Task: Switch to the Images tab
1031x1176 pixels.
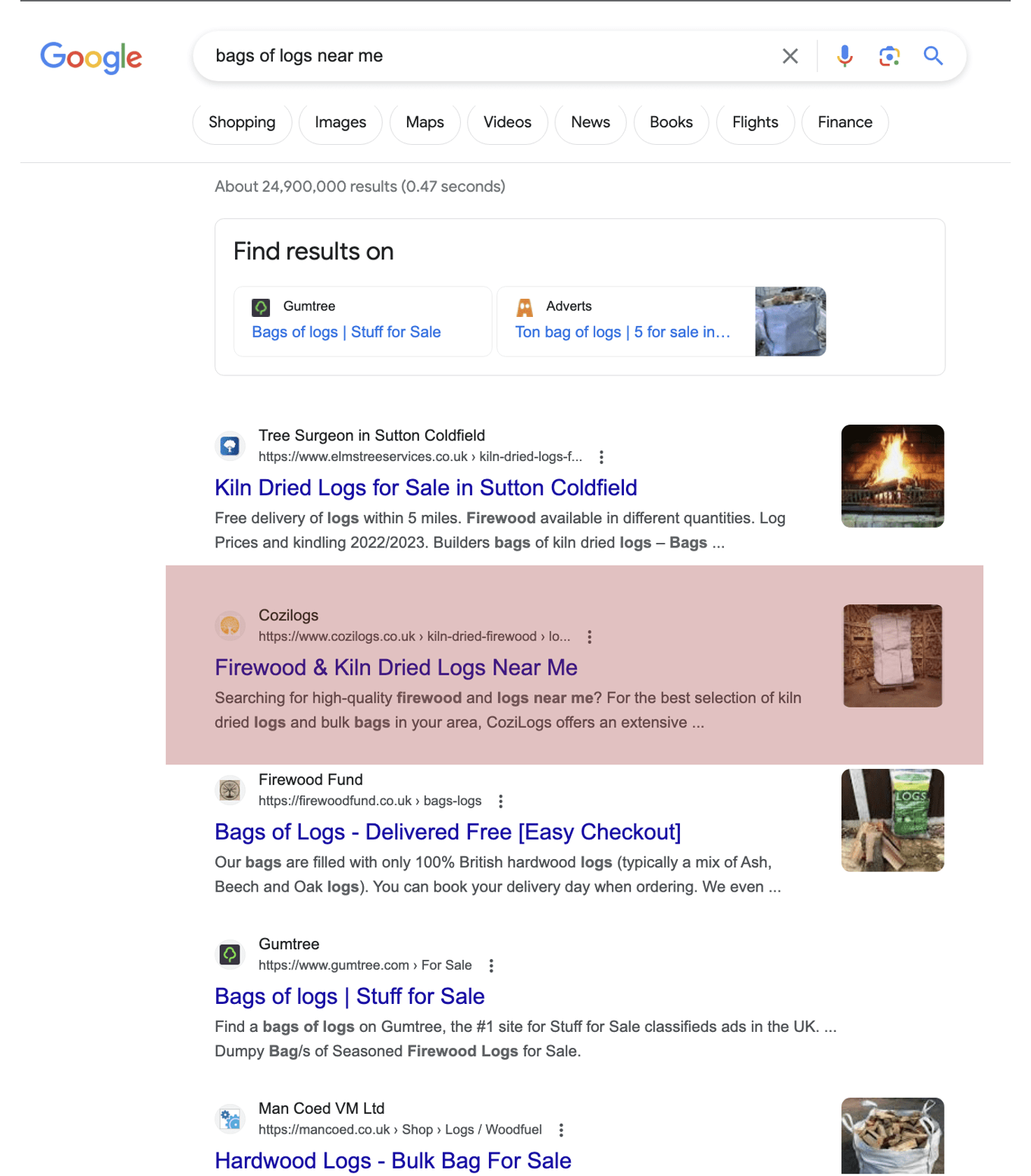Action: pos(340,123)
